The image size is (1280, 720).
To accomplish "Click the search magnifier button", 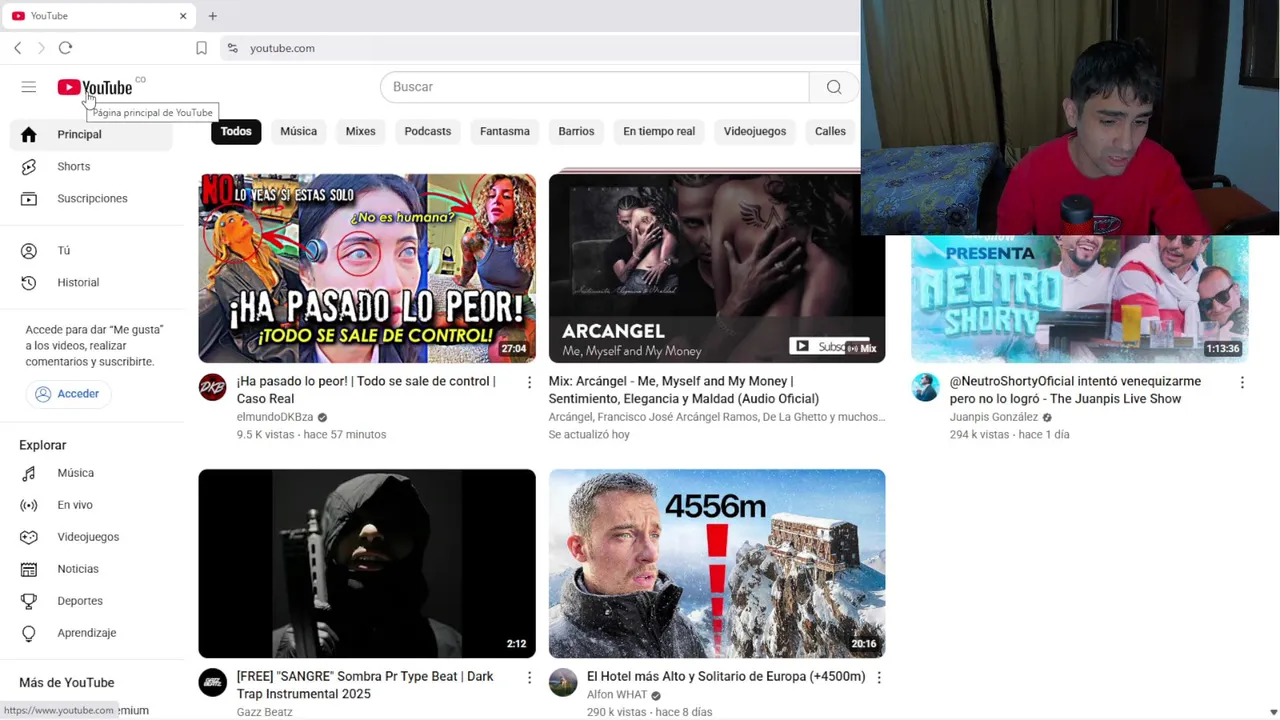I will point(834,87).
